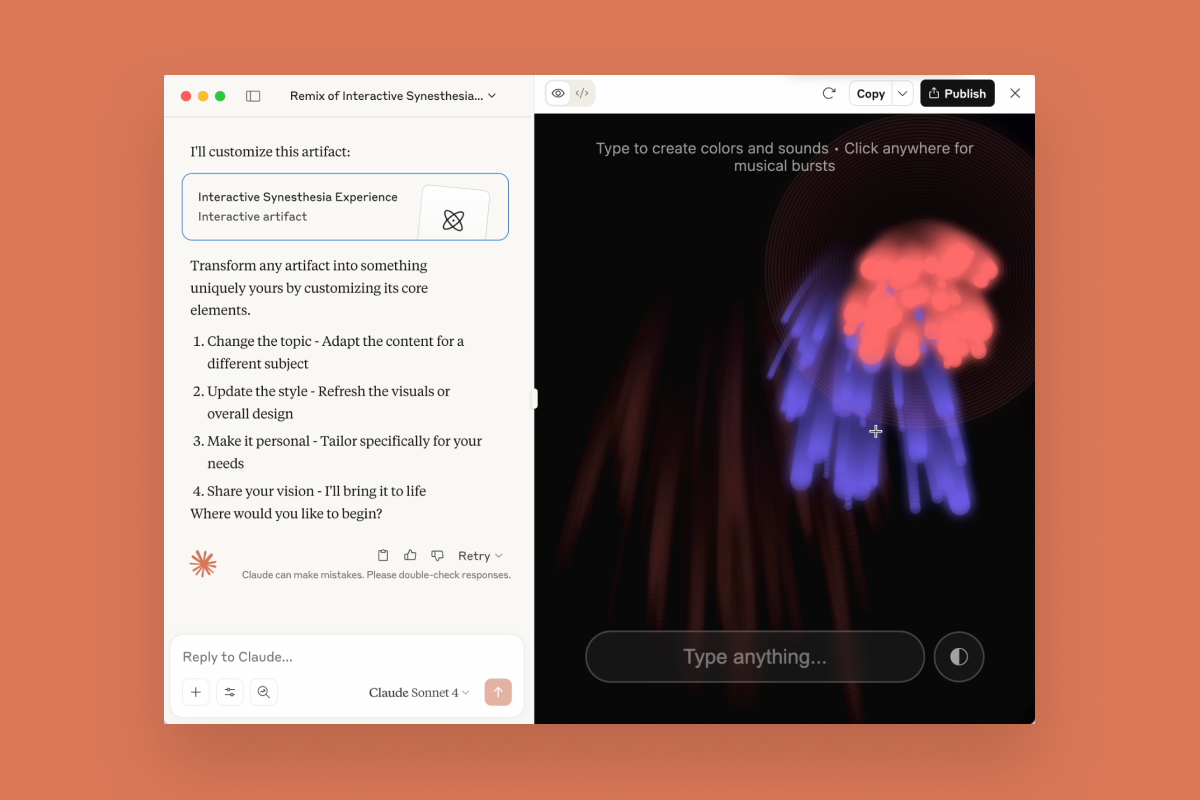The height and width of the screenshot is (800, 1200).
Task: Give thumbs up feedback
Action: click(410, 555)
